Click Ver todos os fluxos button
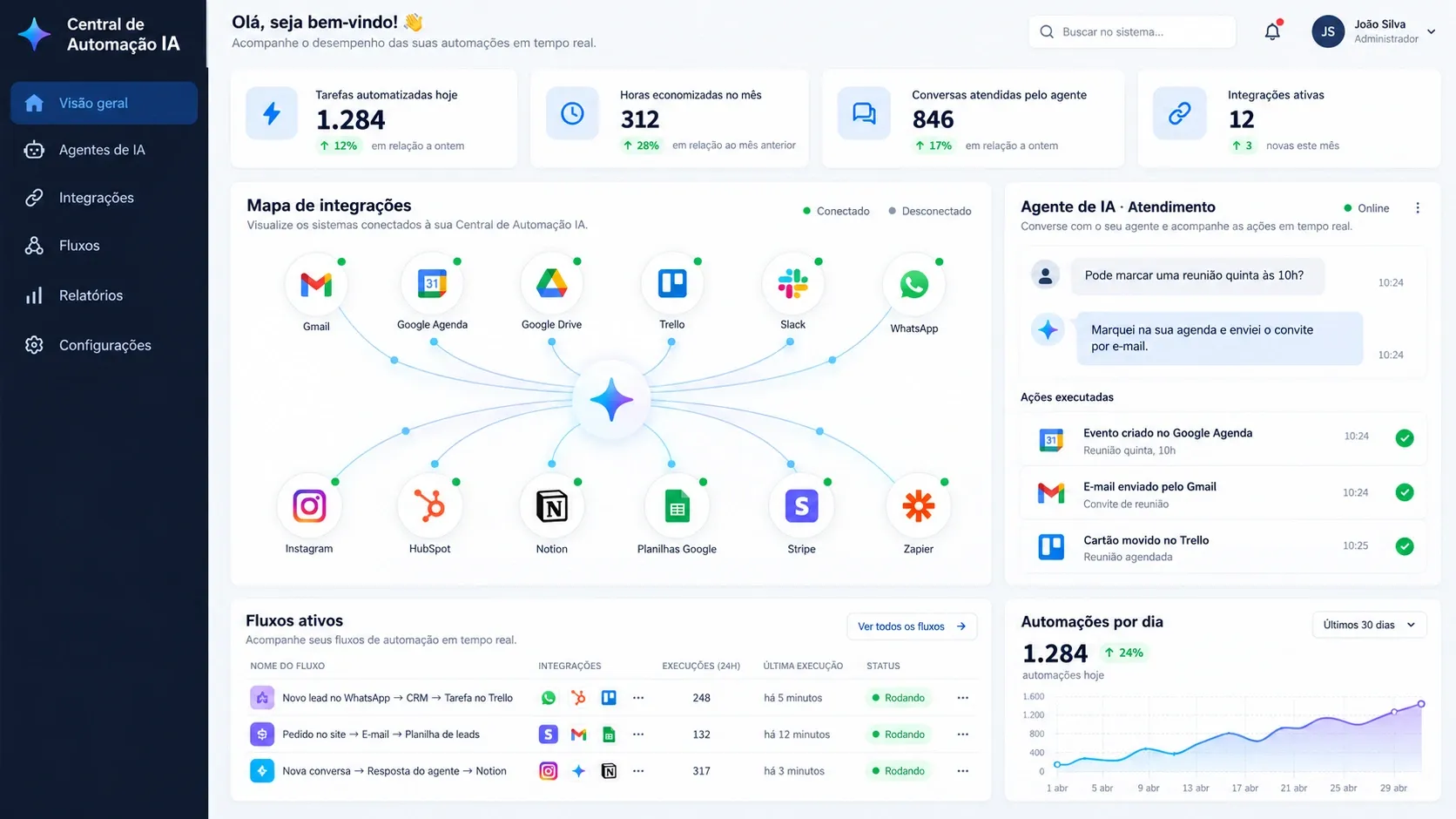Image resolution: width=1456 pixels, height=819 pixels. click(x=912, y=626)
